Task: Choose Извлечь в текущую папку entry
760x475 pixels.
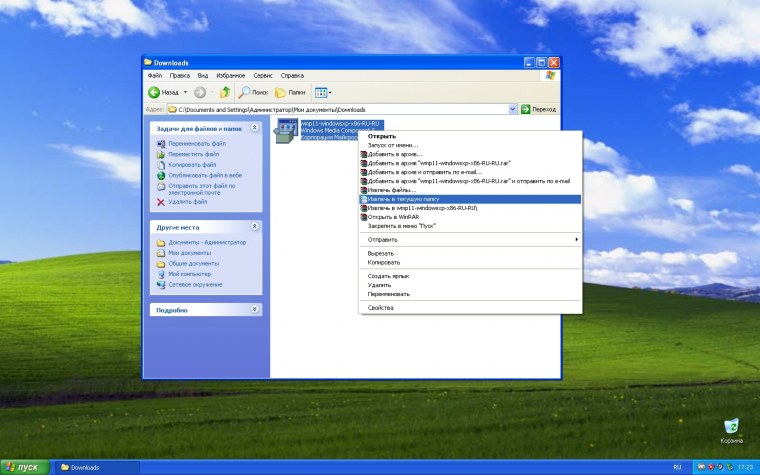Action: (x=470, y=199)
